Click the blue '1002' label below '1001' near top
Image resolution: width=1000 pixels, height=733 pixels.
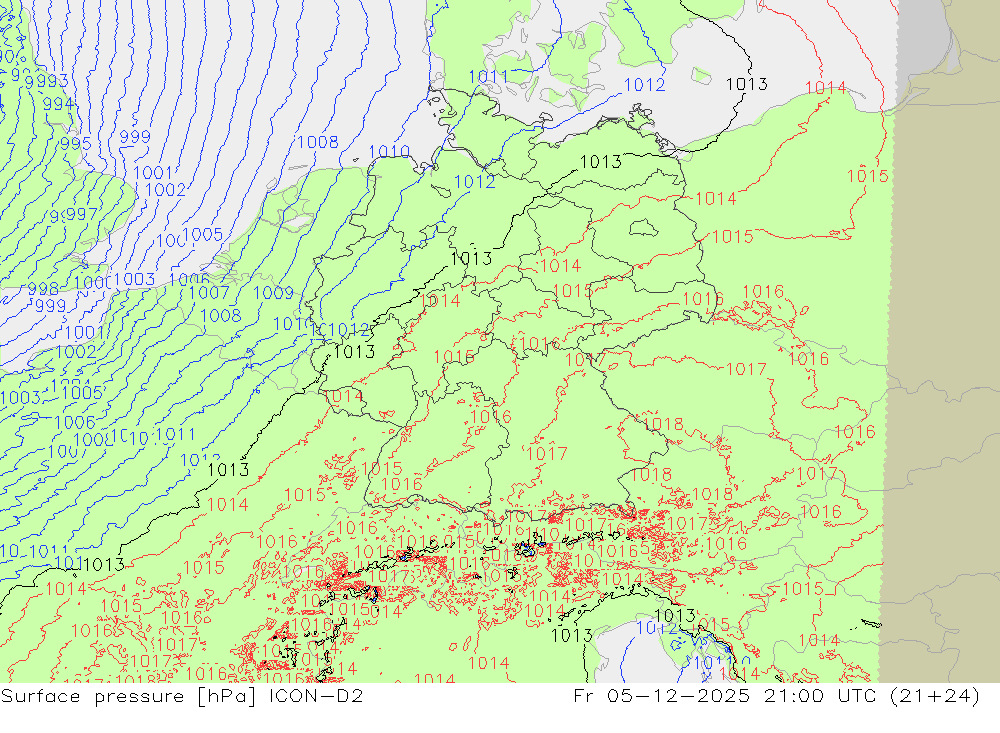(165, 189)
